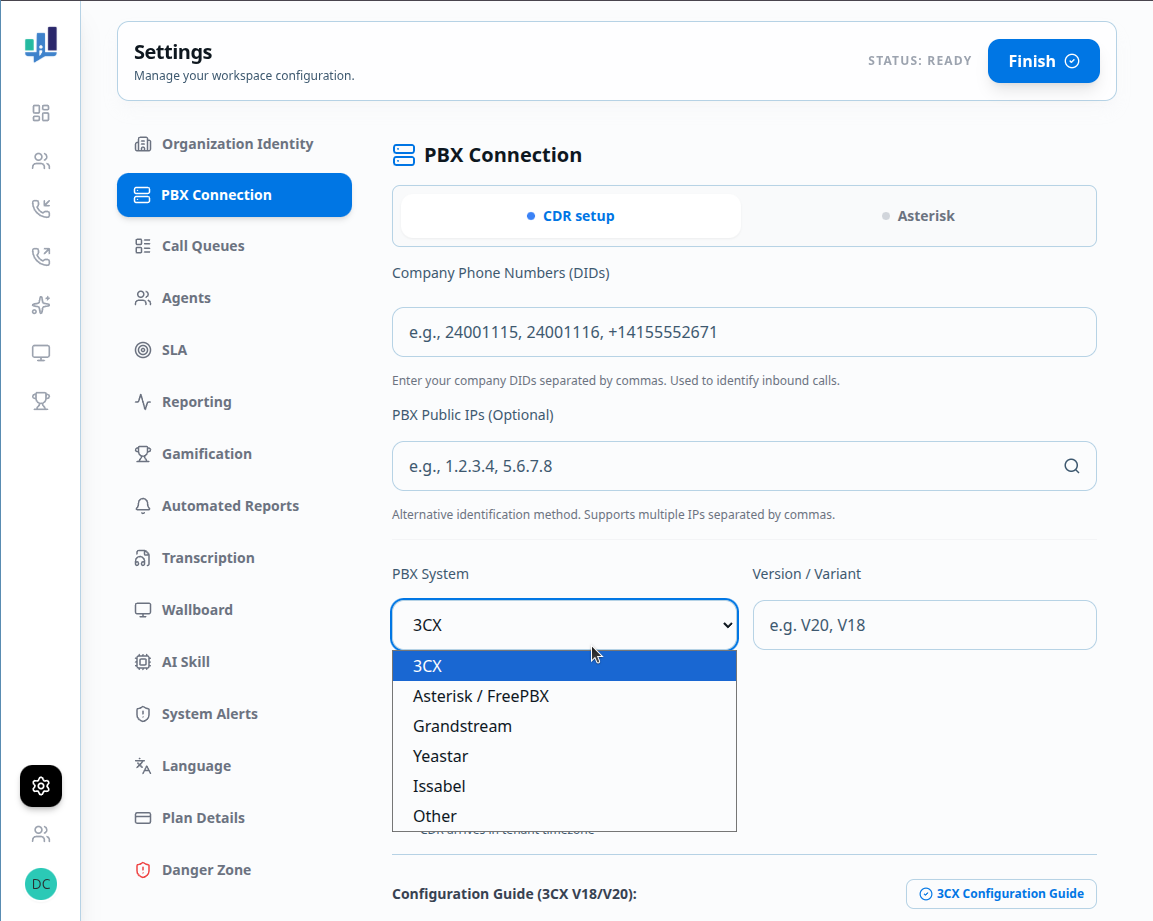The image size is (1153, 921).
Task: Go to Organization Identity settings
Action: (235, 144)
